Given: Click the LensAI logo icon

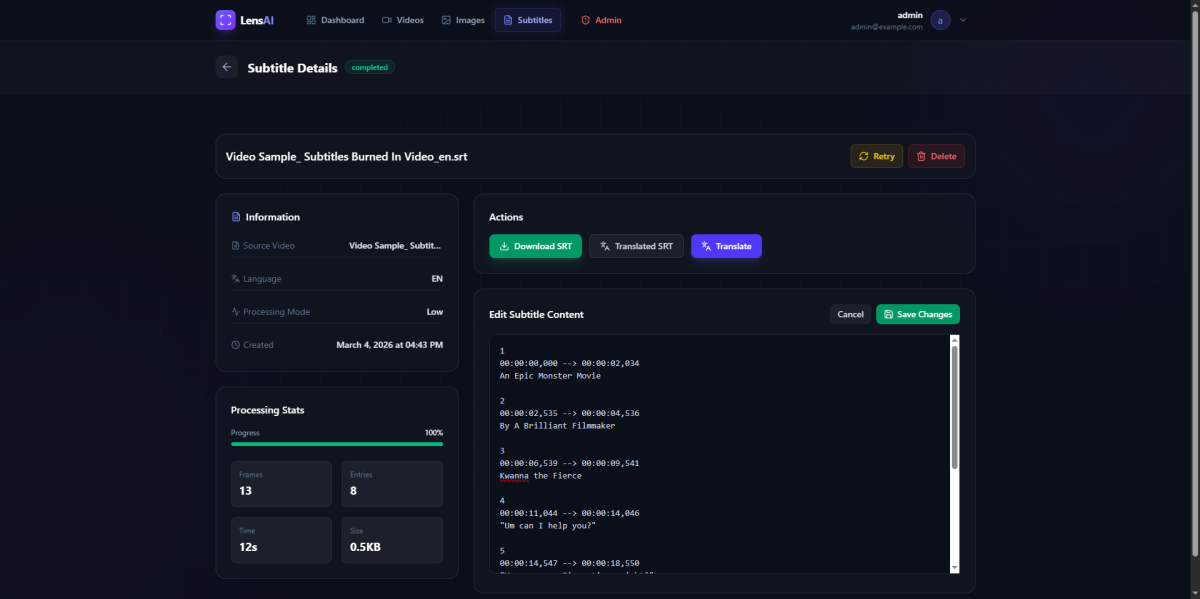Looking at the screenshot, I should [225, 20].
